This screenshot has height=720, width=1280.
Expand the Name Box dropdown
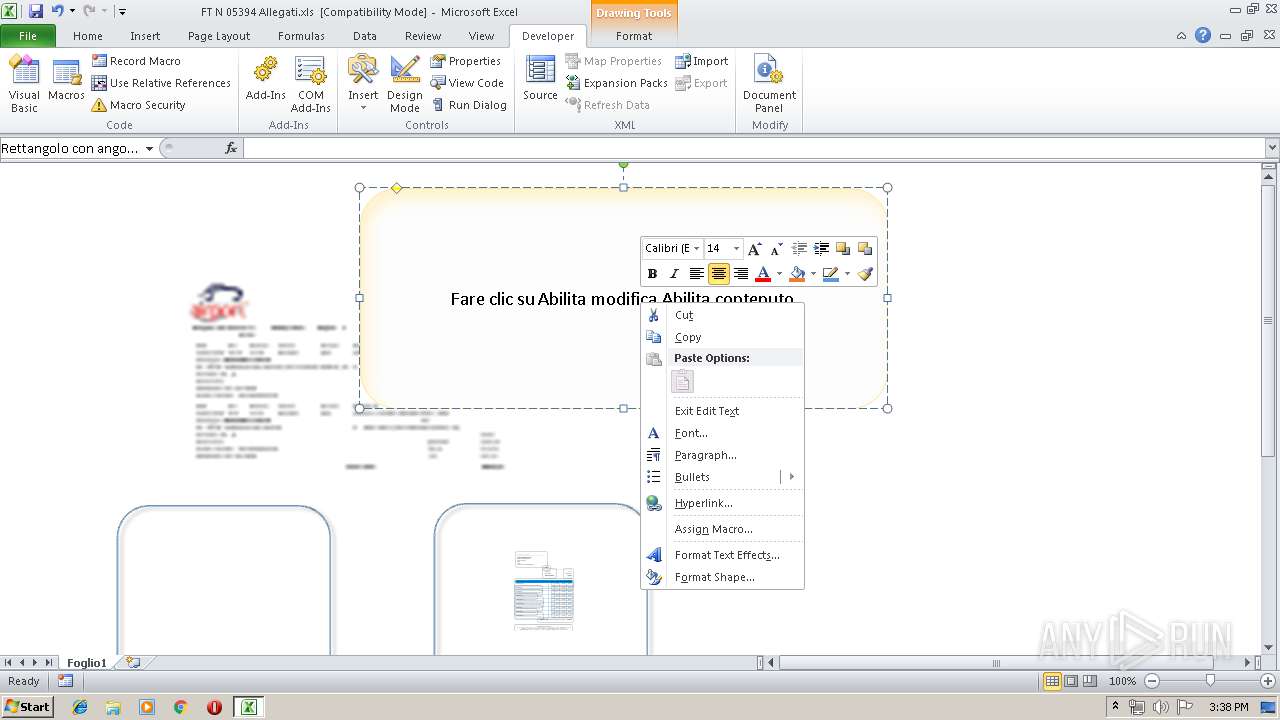[149, 148]
